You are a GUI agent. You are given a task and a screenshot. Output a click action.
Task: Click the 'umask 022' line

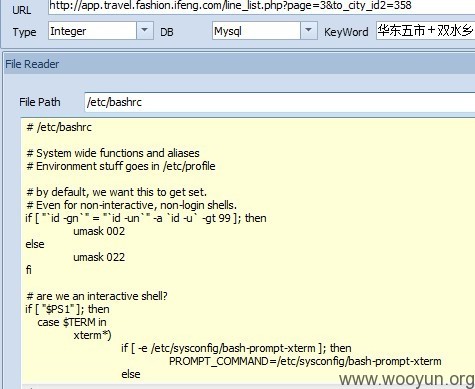click(x=99, y=257)
